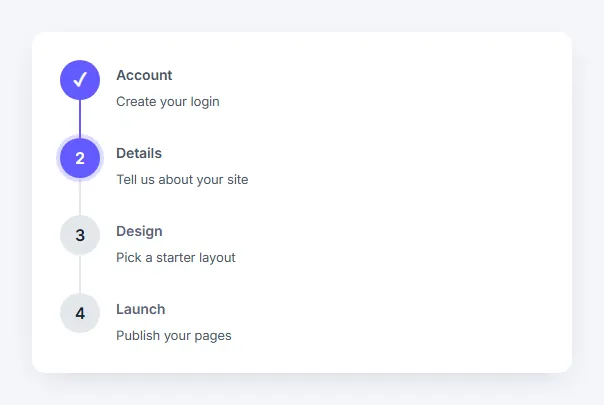The width and height of the screenshot is (604, 405).
Task: Open the Details step title
Action: (x=139, y=153)
